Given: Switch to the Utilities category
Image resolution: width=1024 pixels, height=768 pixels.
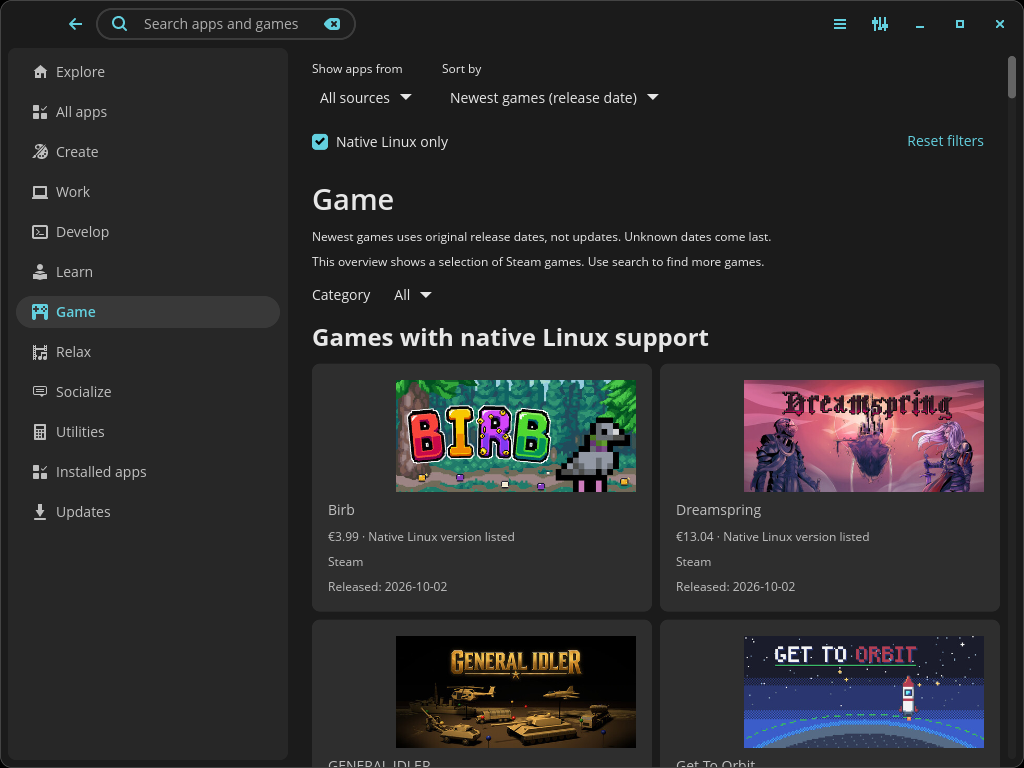Looking at the screenshot, I should (148, 432).
